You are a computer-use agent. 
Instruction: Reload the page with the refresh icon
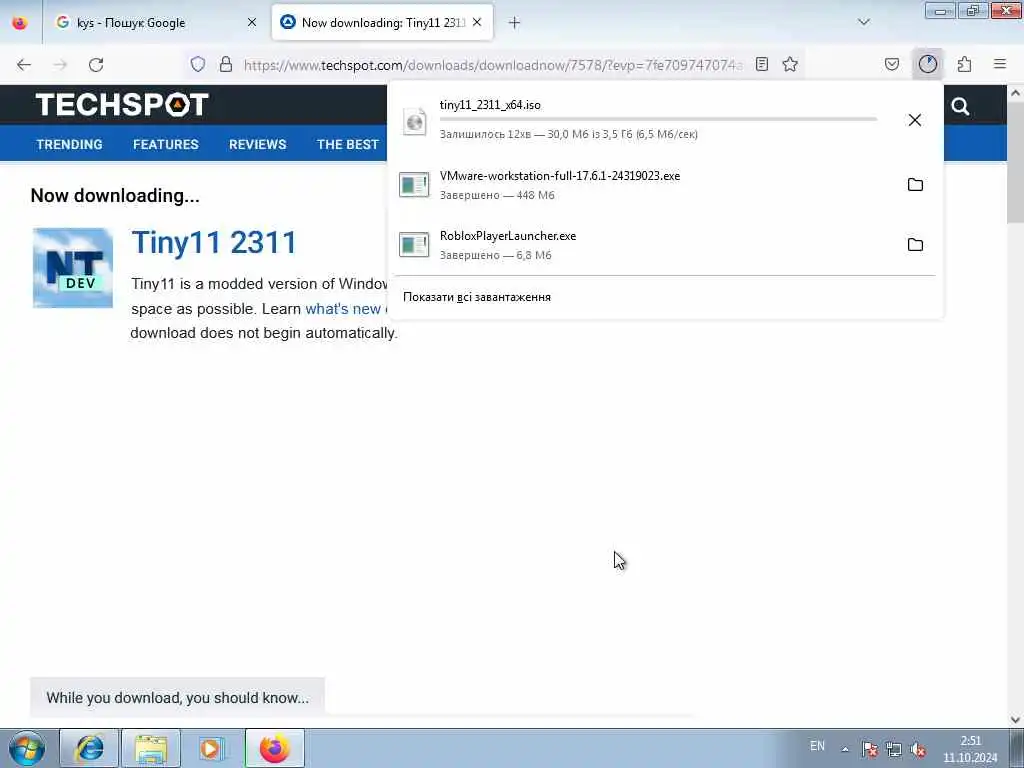click(96, 65)
